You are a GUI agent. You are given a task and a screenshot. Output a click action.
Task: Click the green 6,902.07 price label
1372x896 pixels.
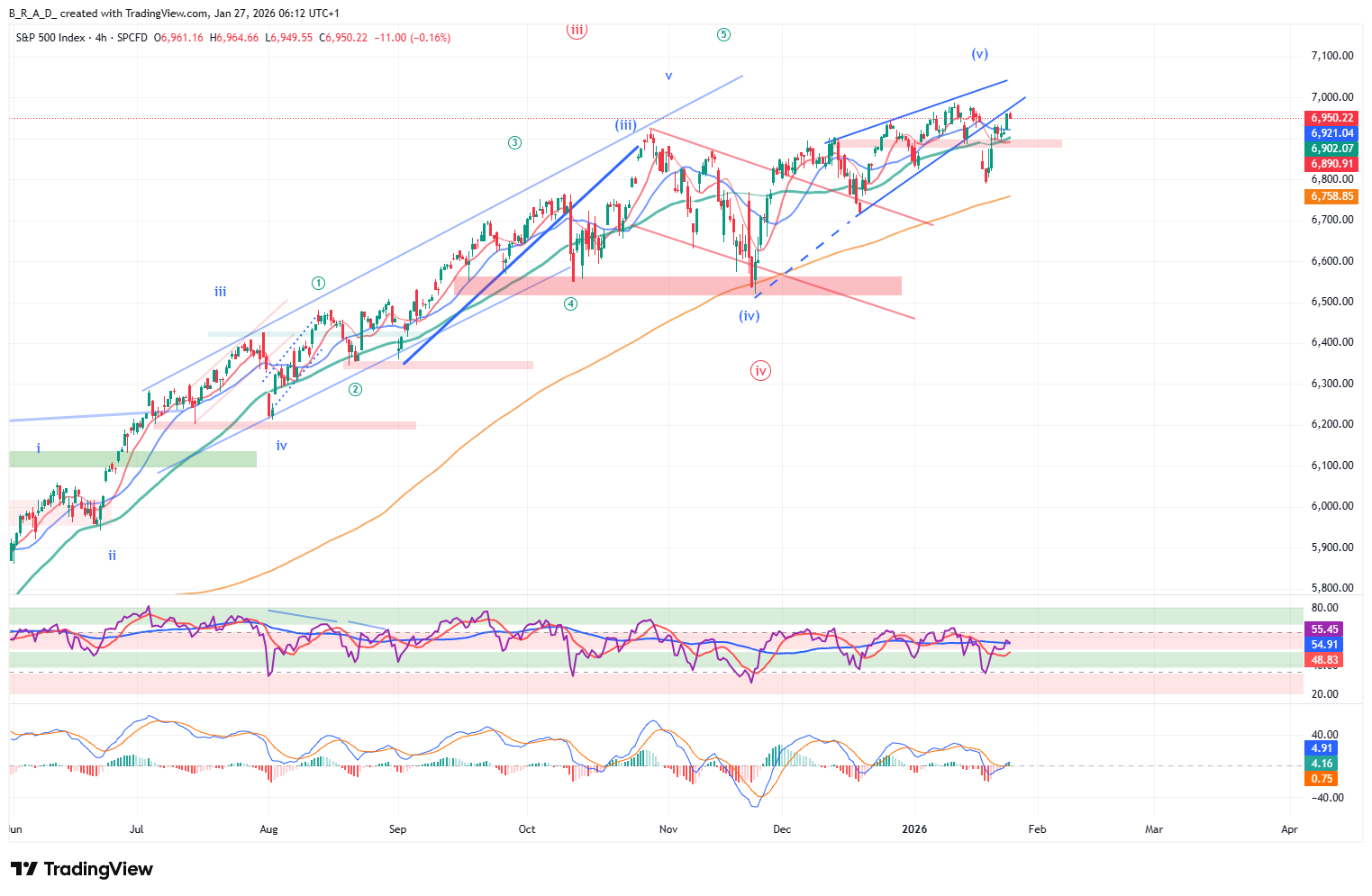click(1331, 149)
